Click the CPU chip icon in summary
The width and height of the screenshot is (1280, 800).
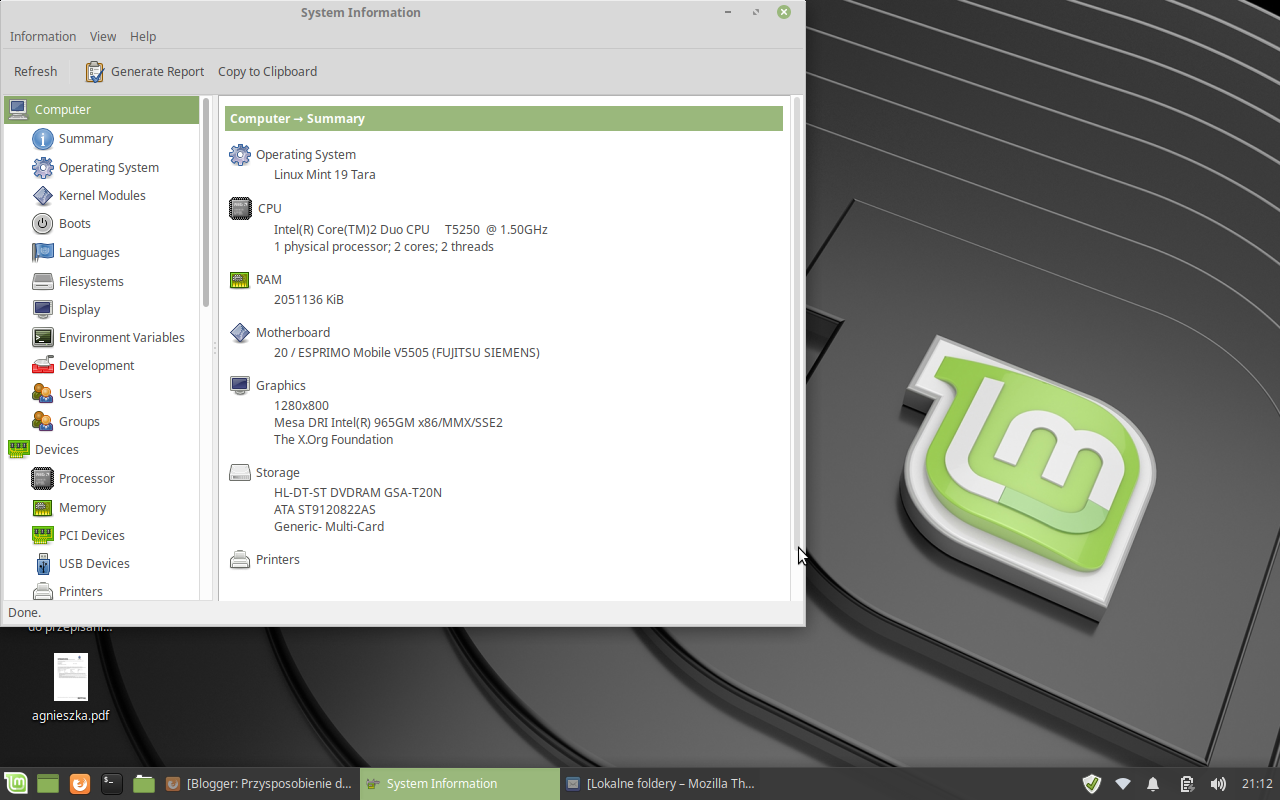tap(240, 208)
